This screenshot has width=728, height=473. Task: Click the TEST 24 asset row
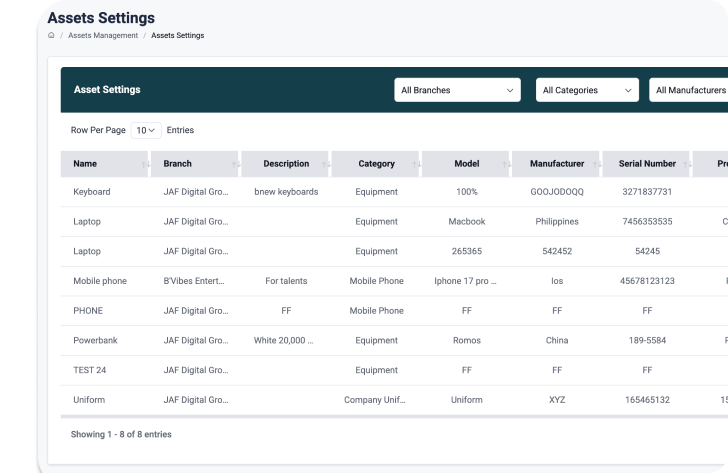point(90,370)
